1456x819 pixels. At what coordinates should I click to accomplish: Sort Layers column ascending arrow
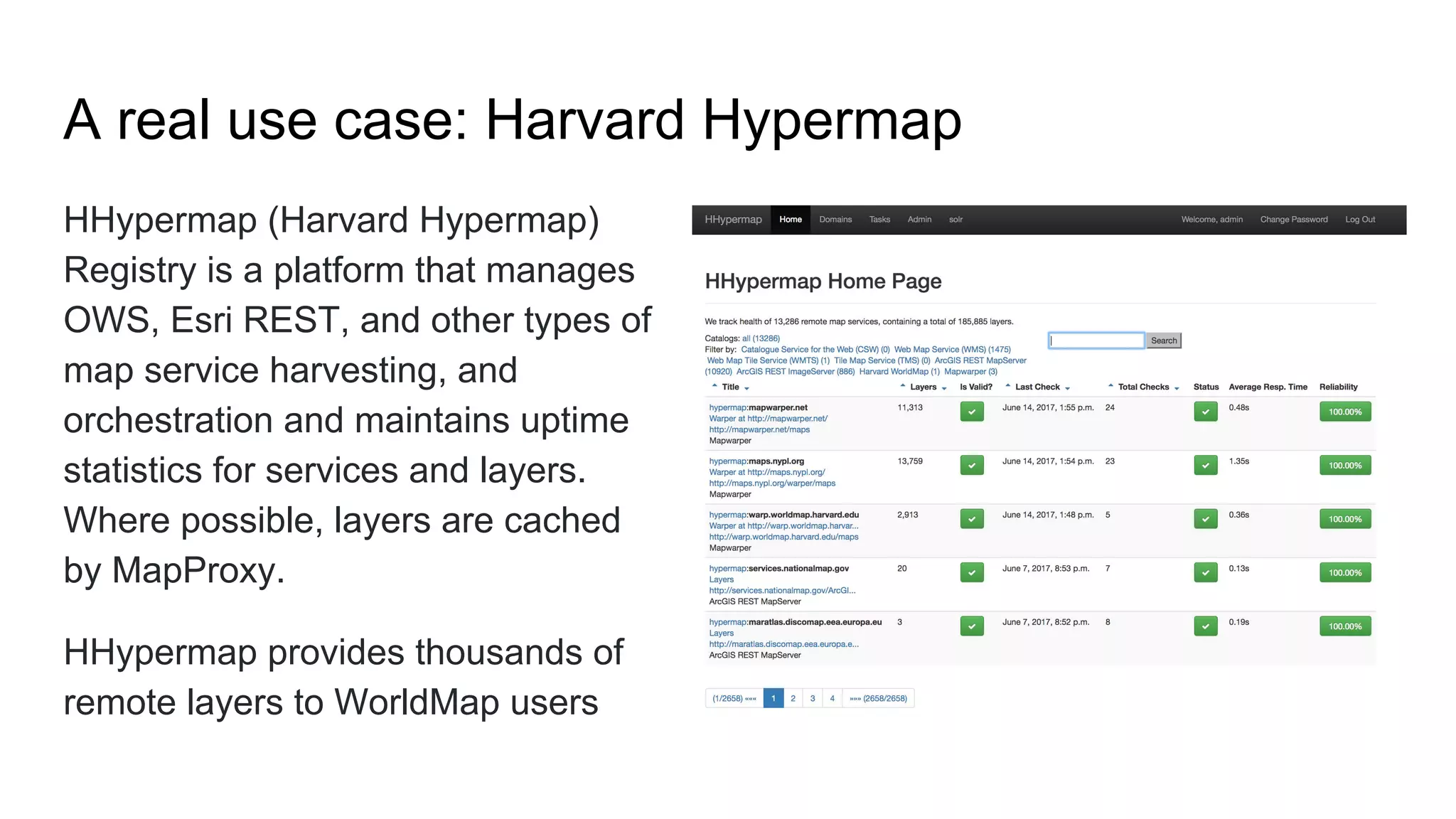pos(903,386)
